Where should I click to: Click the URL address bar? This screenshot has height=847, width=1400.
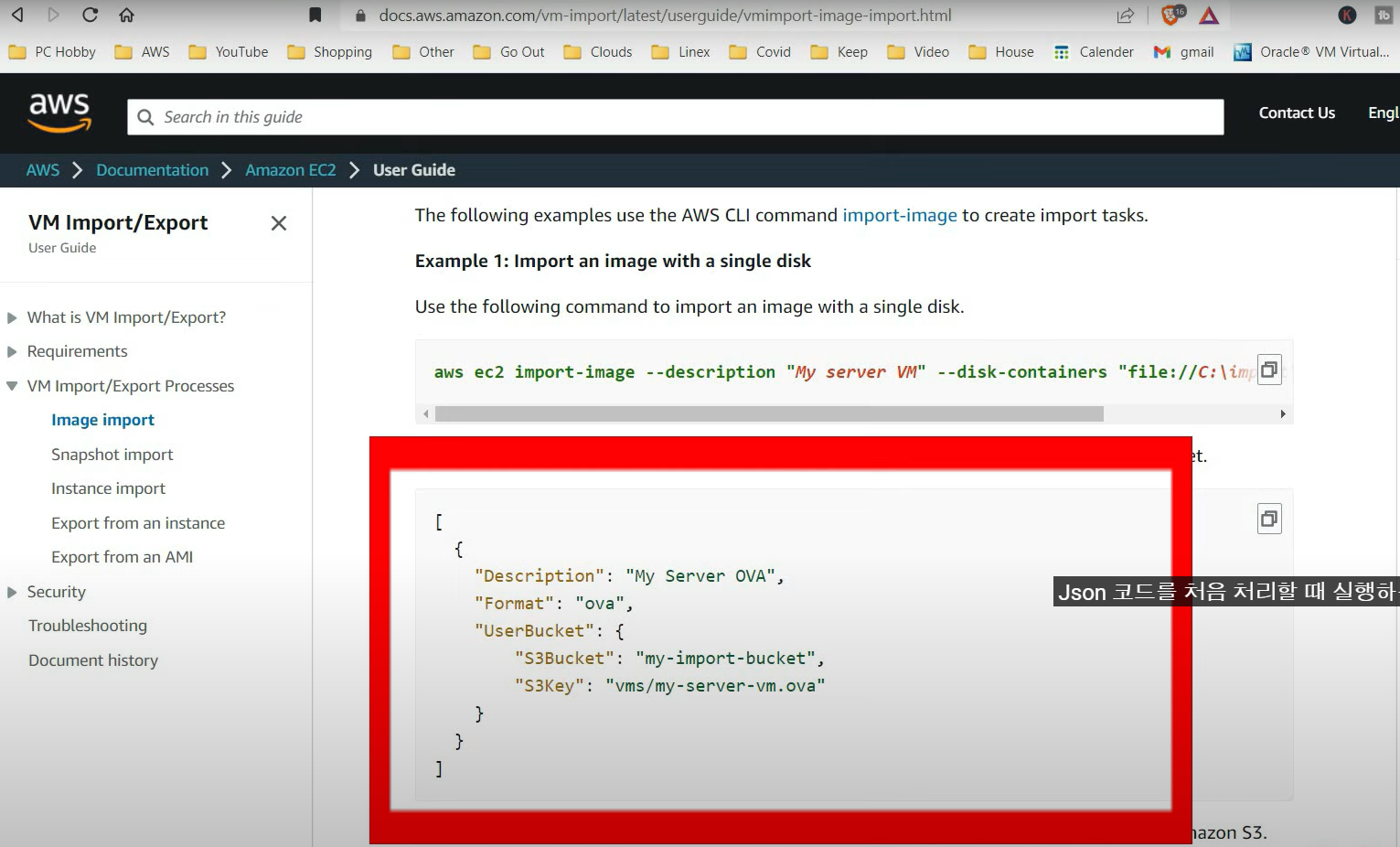click(665, 16)
